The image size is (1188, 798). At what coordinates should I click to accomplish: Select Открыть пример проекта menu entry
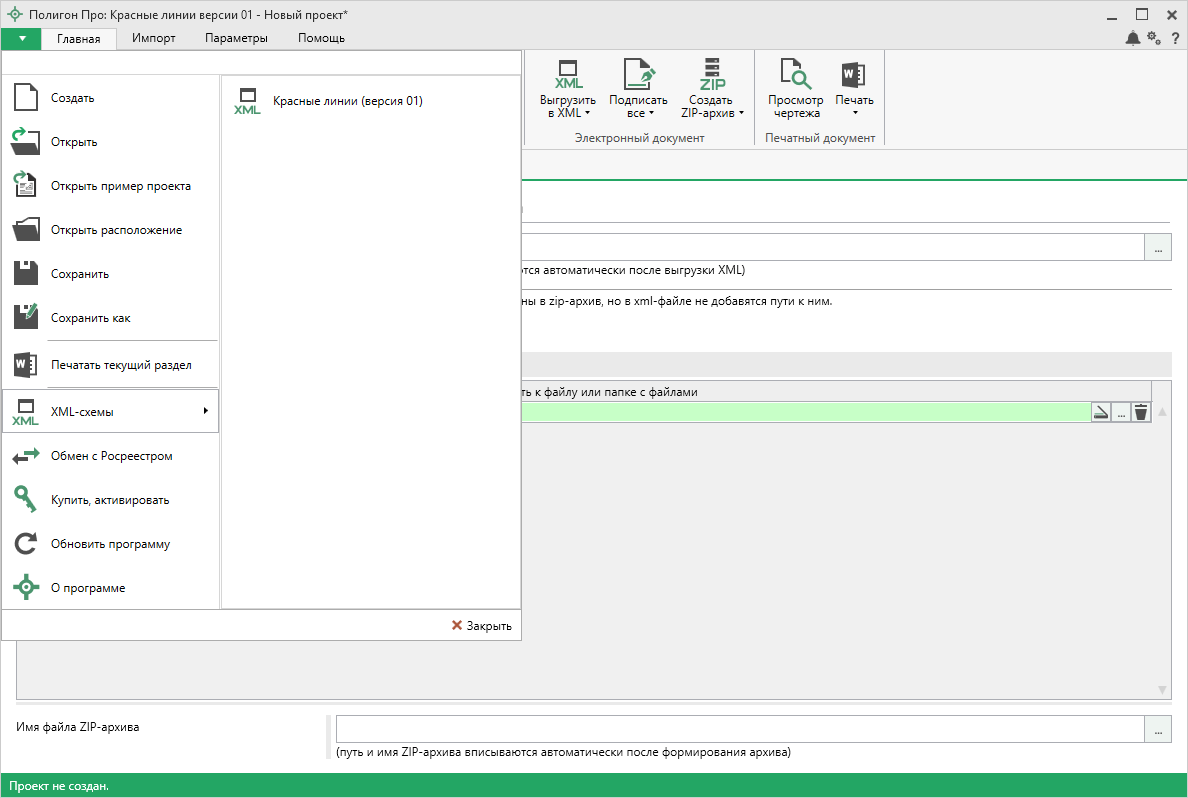120,186
